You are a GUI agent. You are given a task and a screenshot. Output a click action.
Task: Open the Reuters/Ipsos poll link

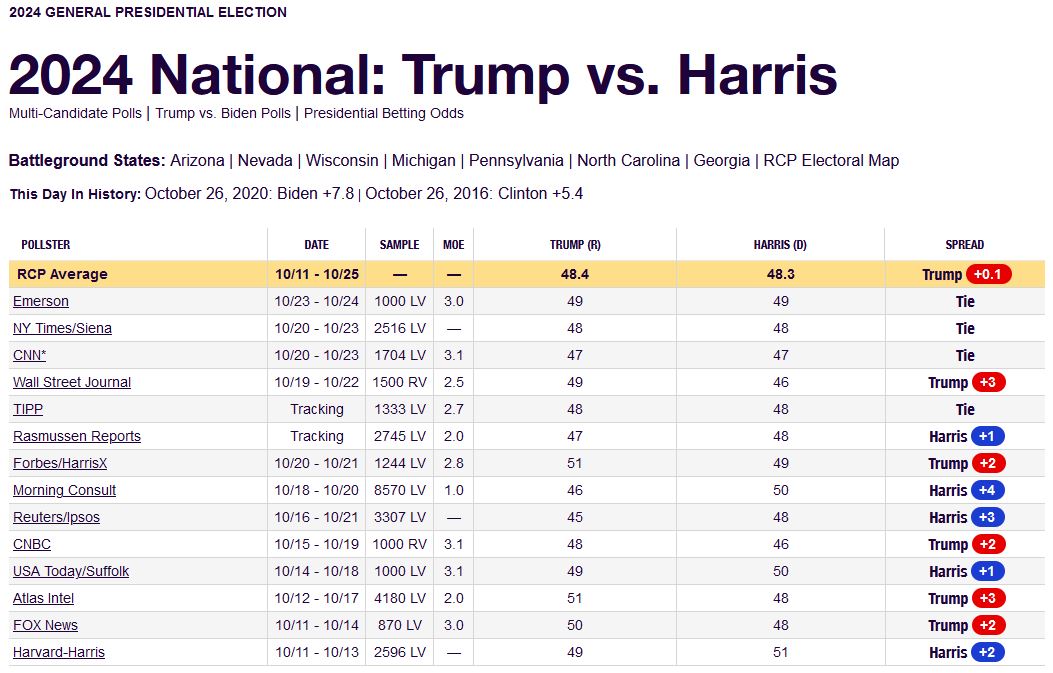click(56, 517)
